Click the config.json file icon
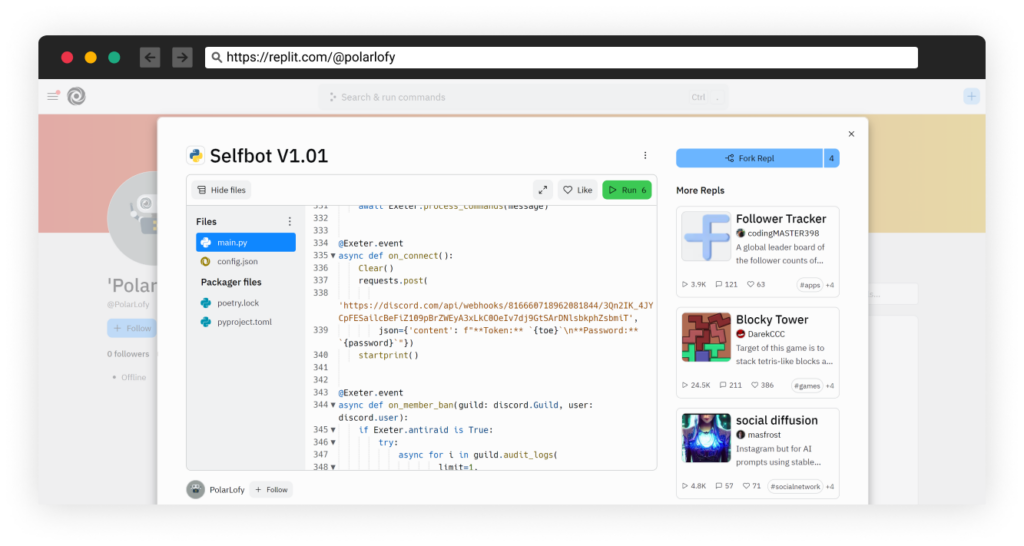 click(x=206, y=261)
